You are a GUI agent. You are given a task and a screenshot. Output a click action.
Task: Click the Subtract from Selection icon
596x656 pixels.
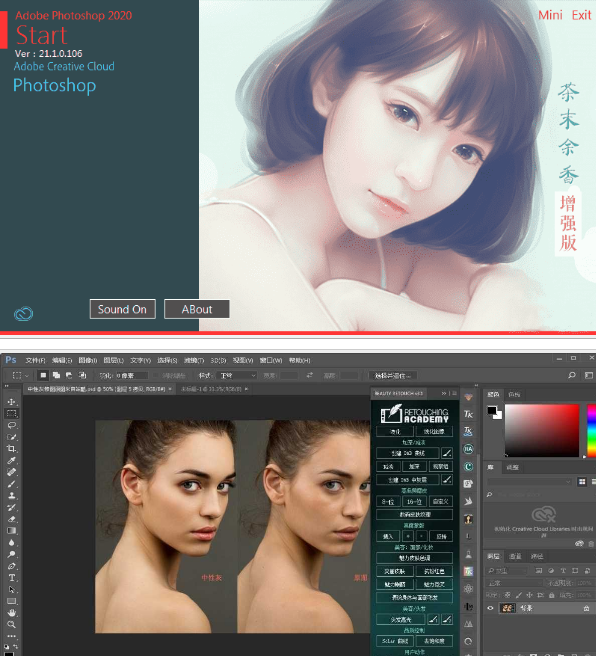pos(69,375)
